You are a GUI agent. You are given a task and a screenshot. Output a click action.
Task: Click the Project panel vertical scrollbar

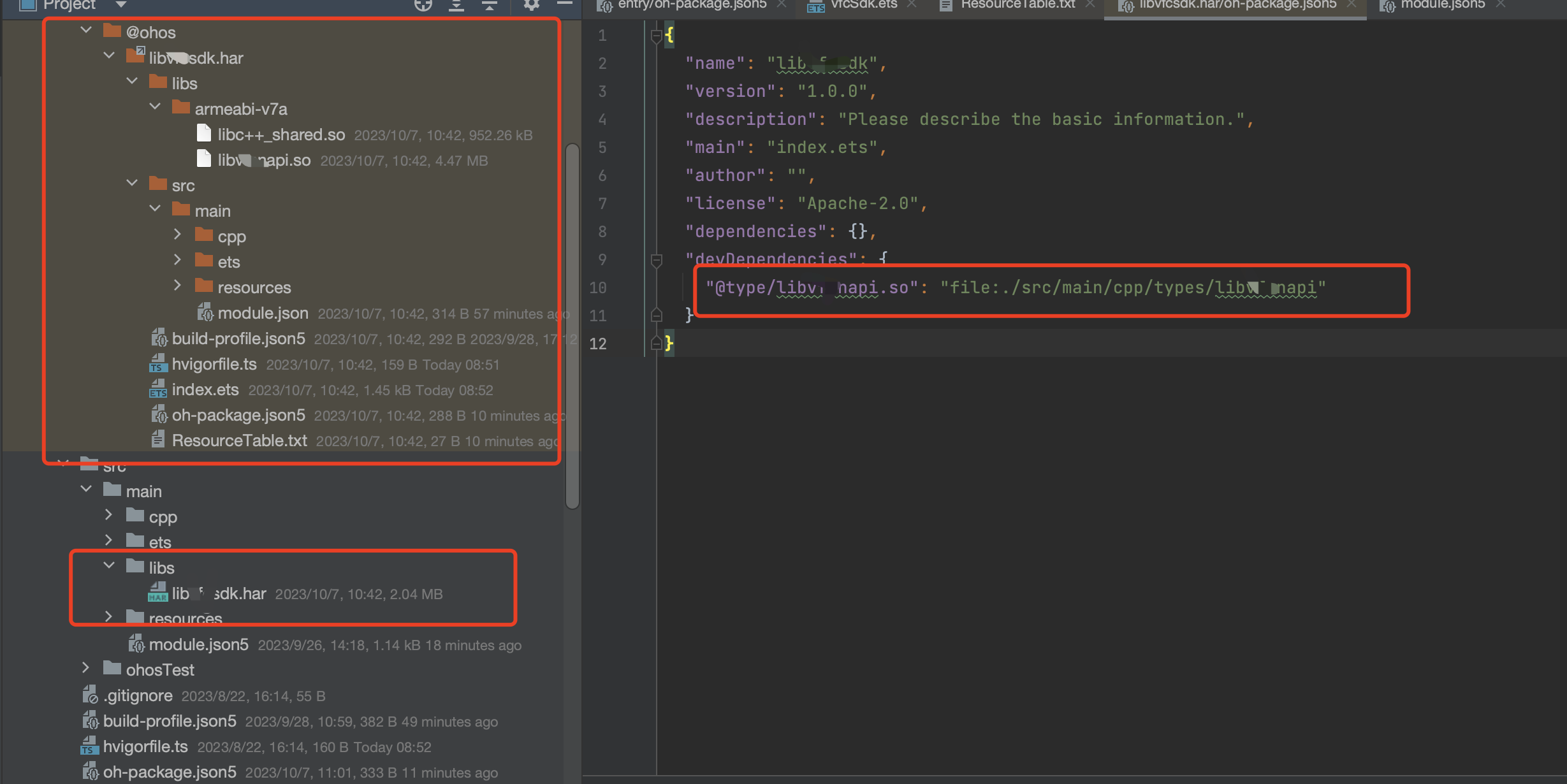[x=572, y=325]
